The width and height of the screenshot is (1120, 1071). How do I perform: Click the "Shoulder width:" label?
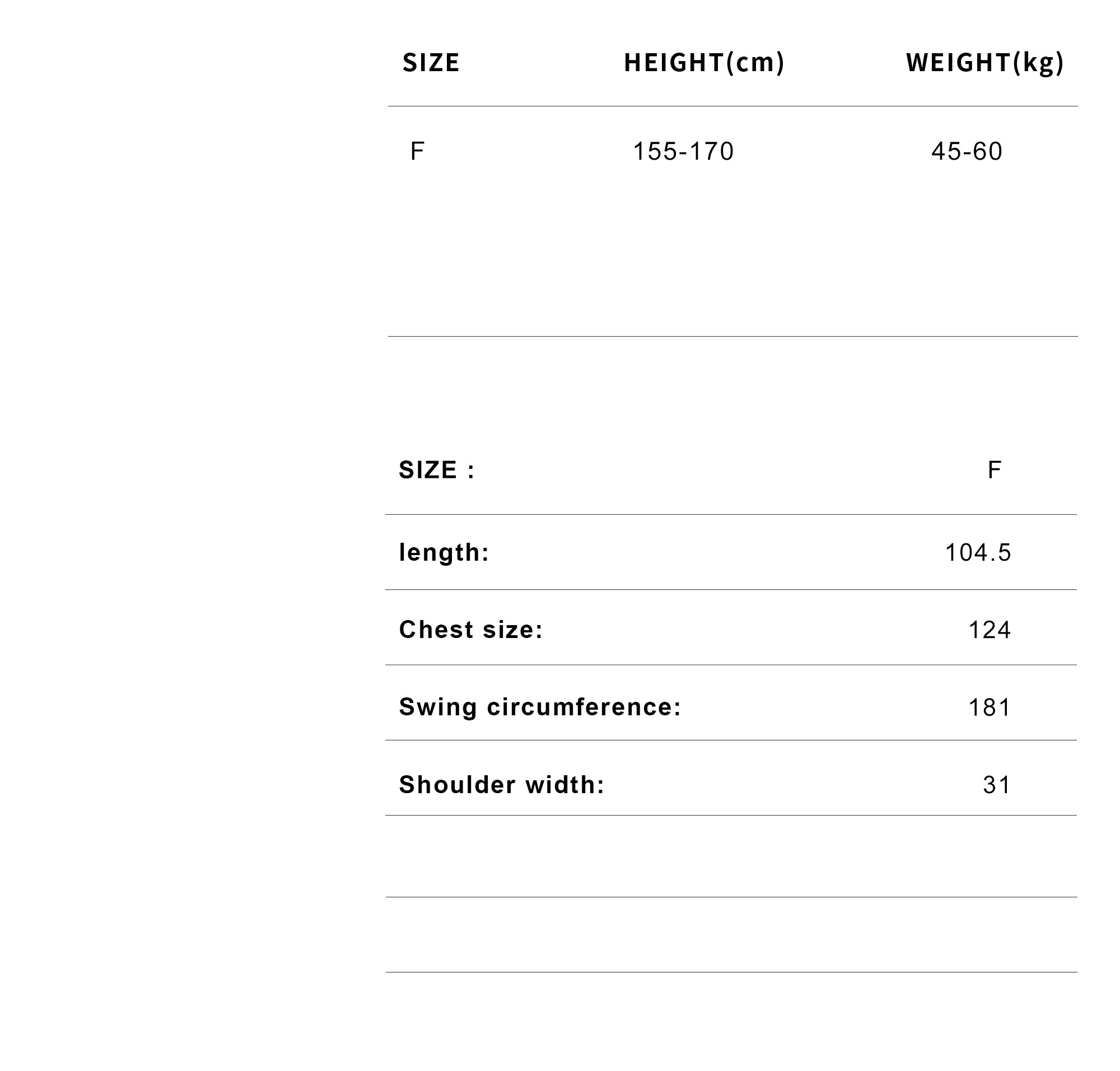point(502,784)
